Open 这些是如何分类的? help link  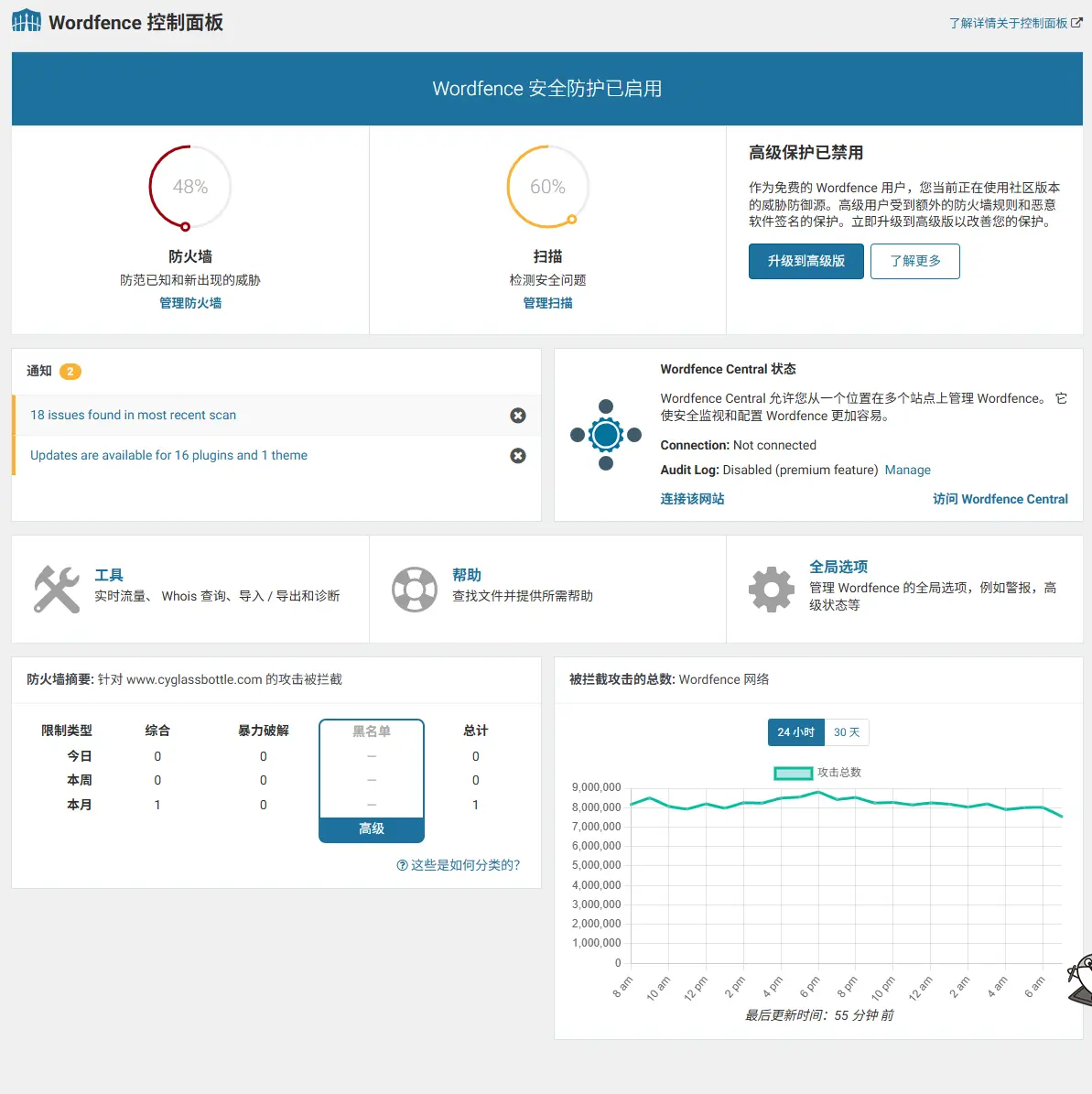point(459,864)
